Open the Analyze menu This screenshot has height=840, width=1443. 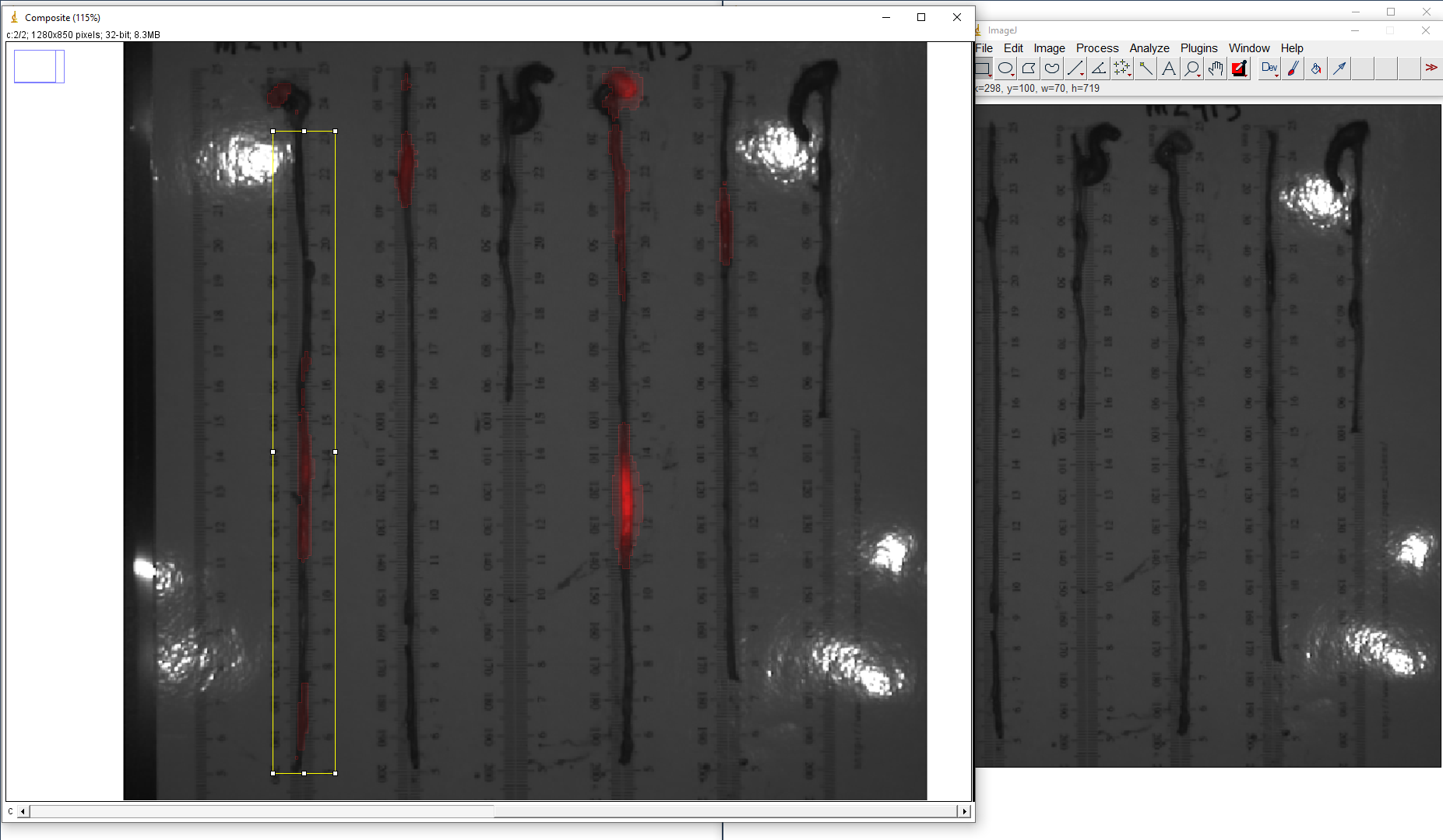click(1149, 48)
